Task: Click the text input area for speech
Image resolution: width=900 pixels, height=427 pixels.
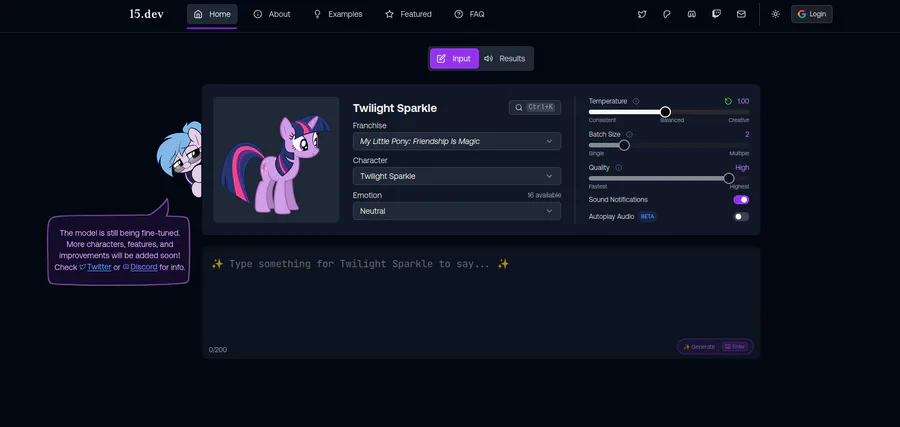Action: 481,302
